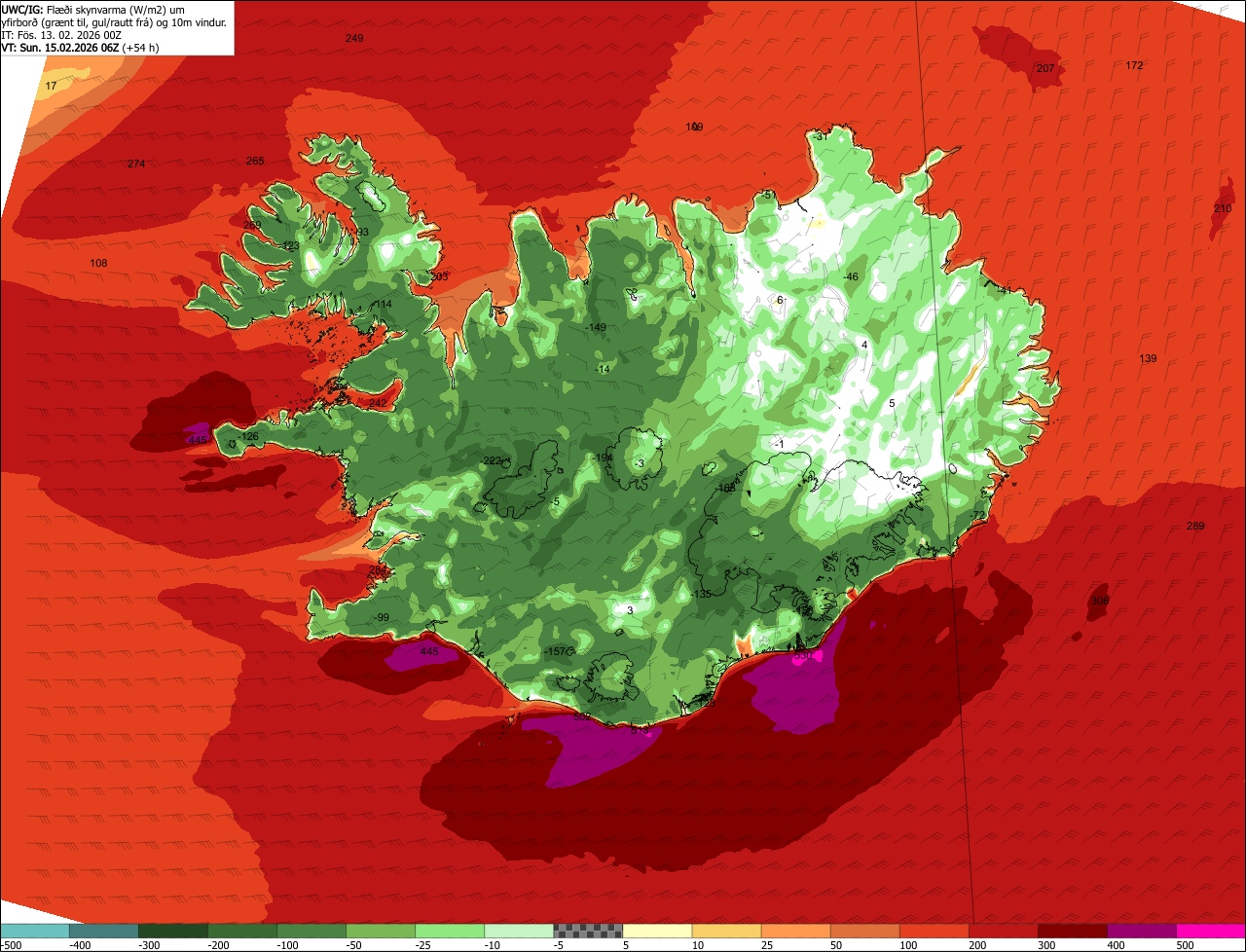Click the value -1 in eastern highlands

click(x=778, y=444)
